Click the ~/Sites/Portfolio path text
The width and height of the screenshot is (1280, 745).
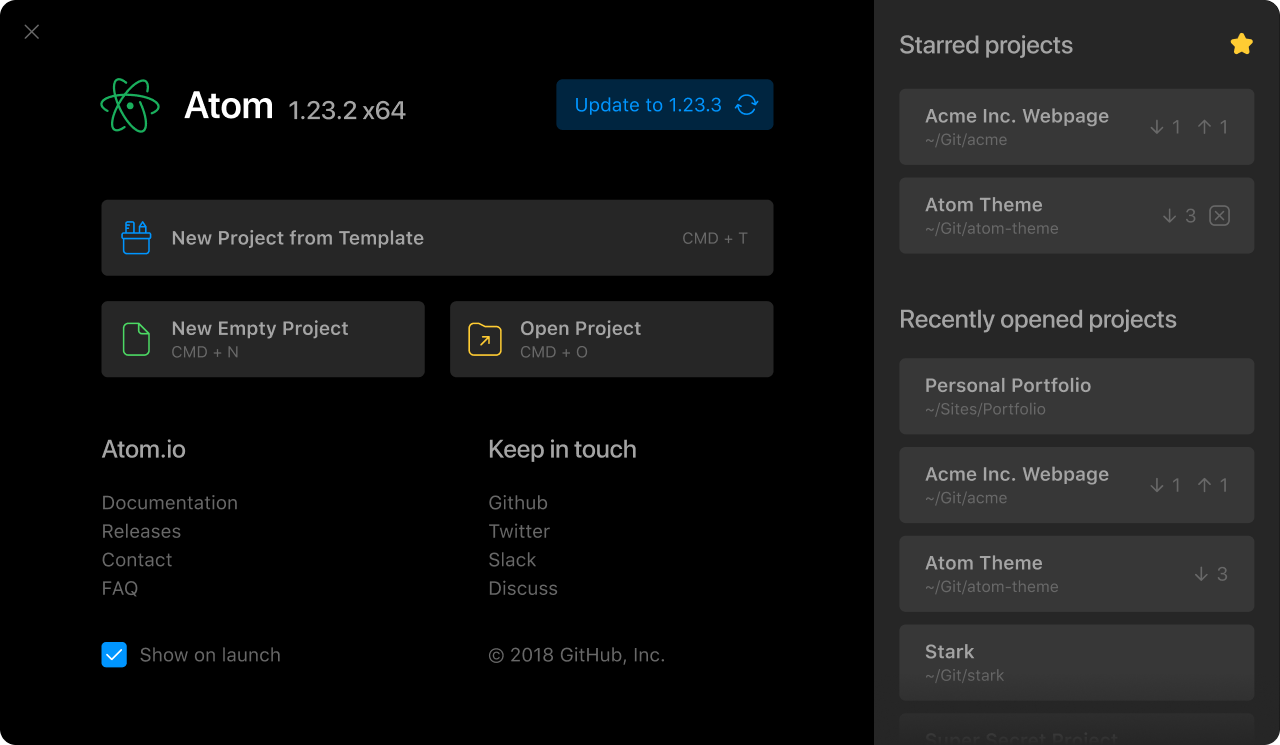[x=985, y=409]
